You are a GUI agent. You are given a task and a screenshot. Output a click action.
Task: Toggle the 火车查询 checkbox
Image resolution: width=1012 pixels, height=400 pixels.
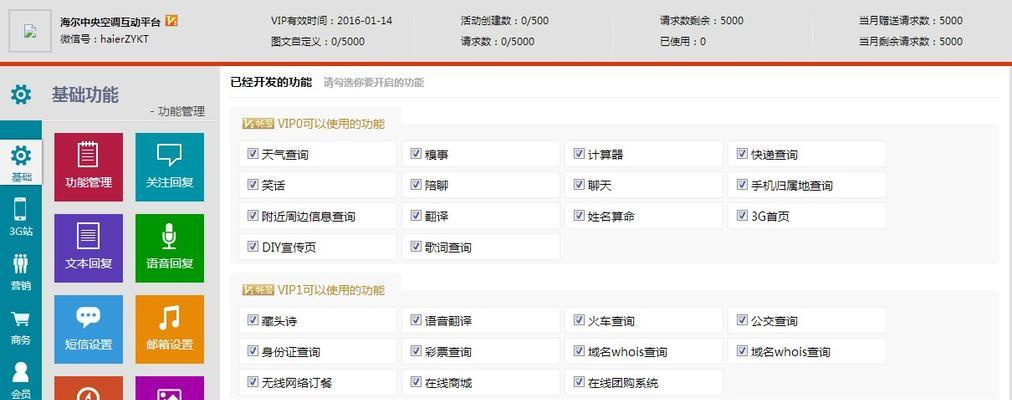(579, 320)
